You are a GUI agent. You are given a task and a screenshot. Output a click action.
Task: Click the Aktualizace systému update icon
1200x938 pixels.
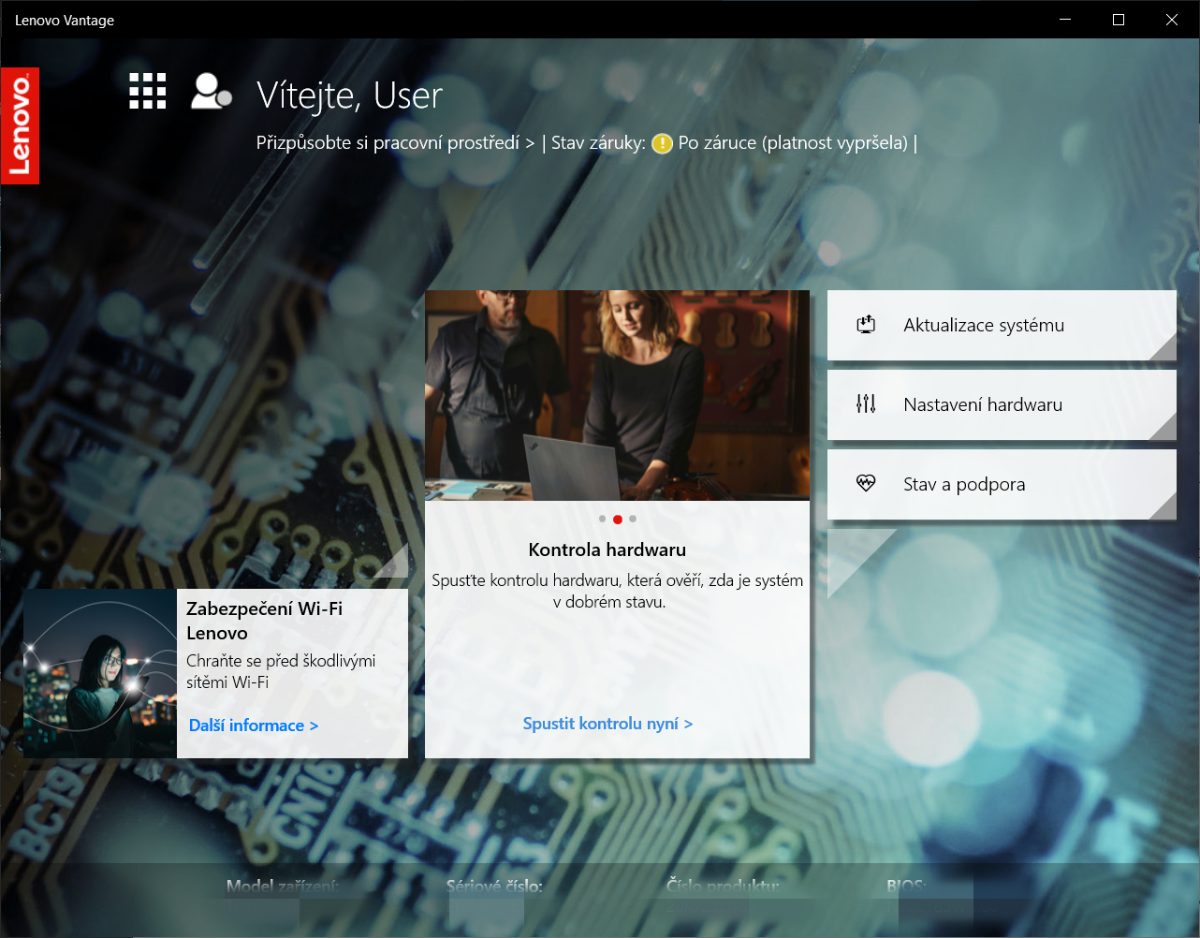pos(866,325)
